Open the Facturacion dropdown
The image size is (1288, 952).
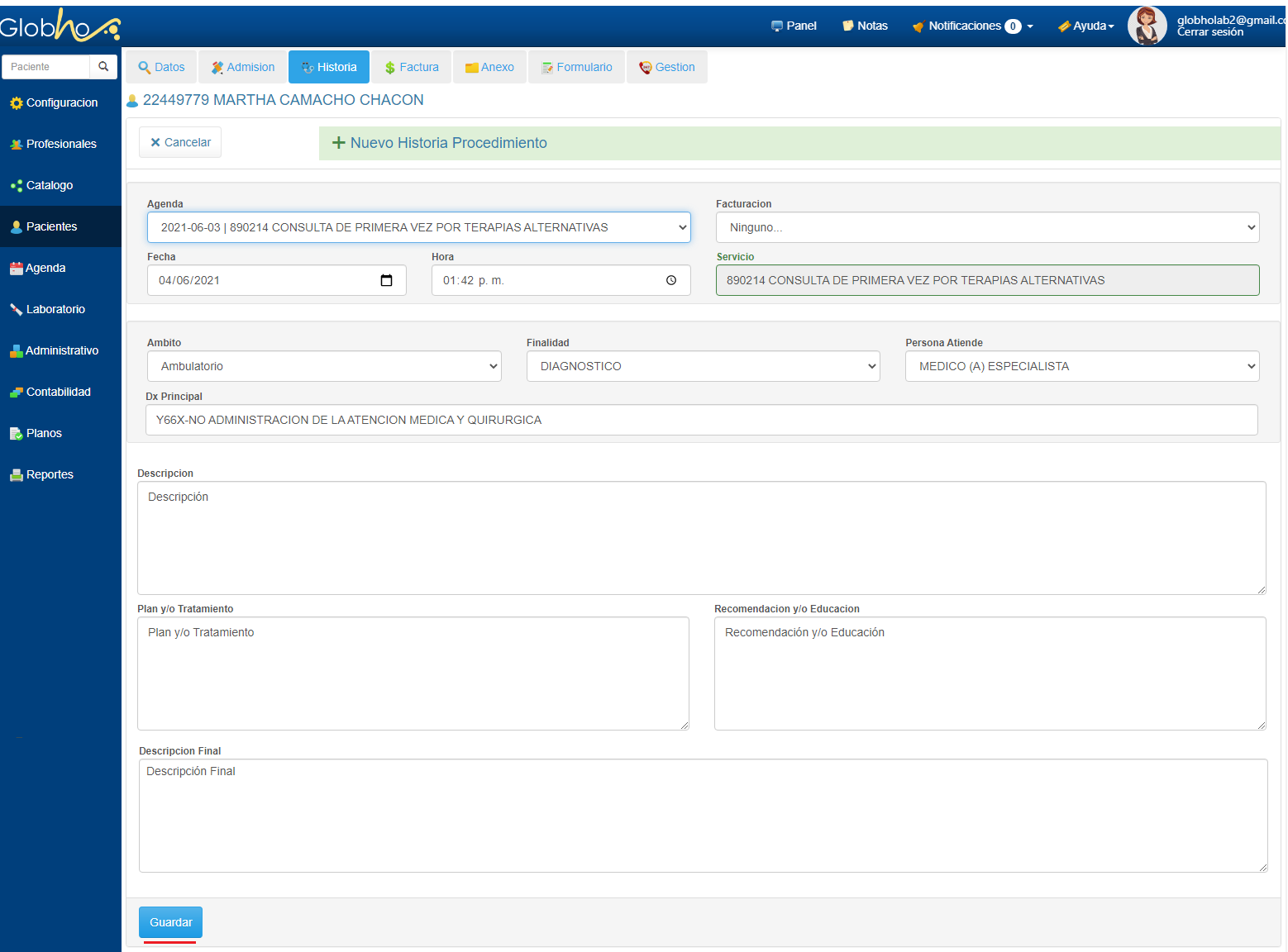tap(987, 227)
